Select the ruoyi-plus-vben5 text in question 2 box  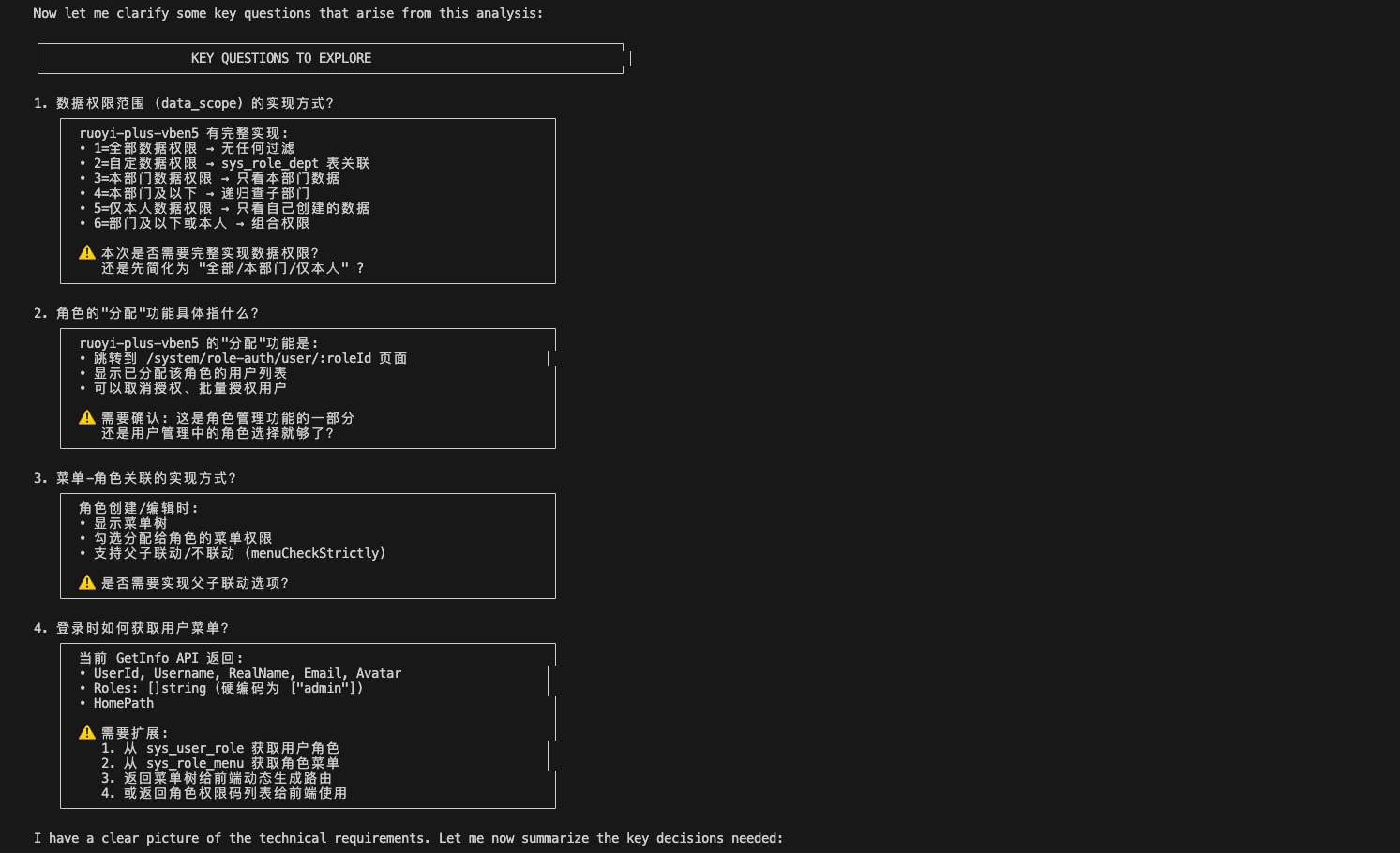tap(139, 343)
